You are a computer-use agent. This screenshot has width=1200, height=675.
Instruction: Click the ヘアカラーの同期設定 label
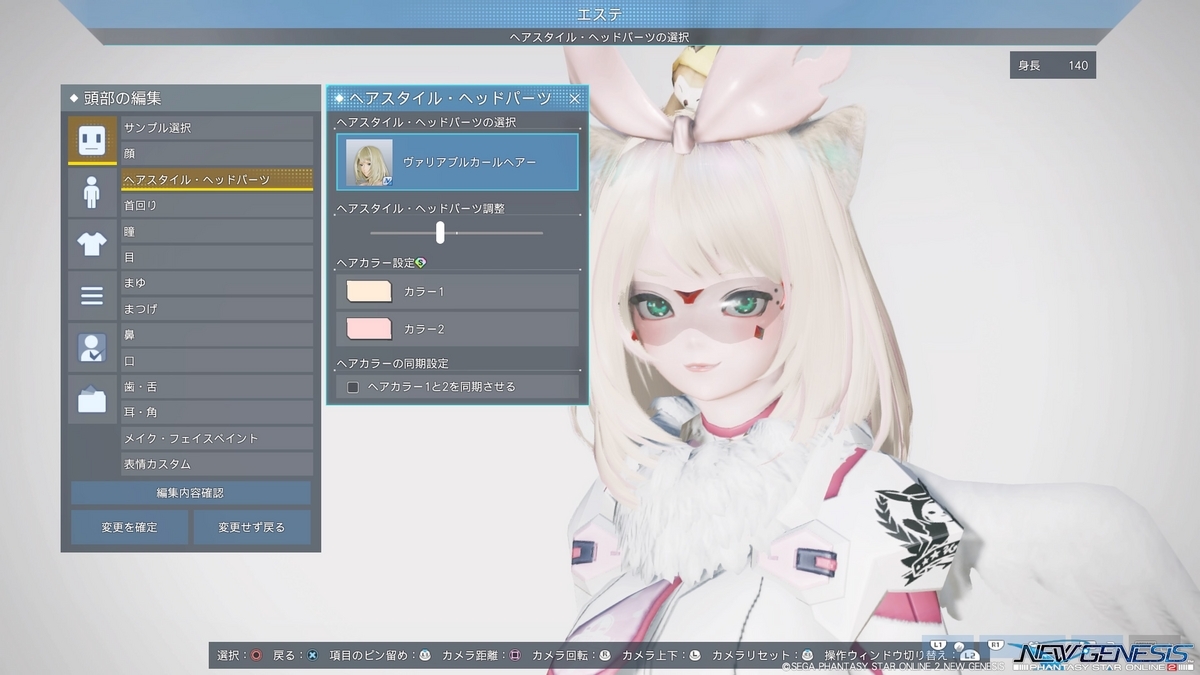[392, 363]
